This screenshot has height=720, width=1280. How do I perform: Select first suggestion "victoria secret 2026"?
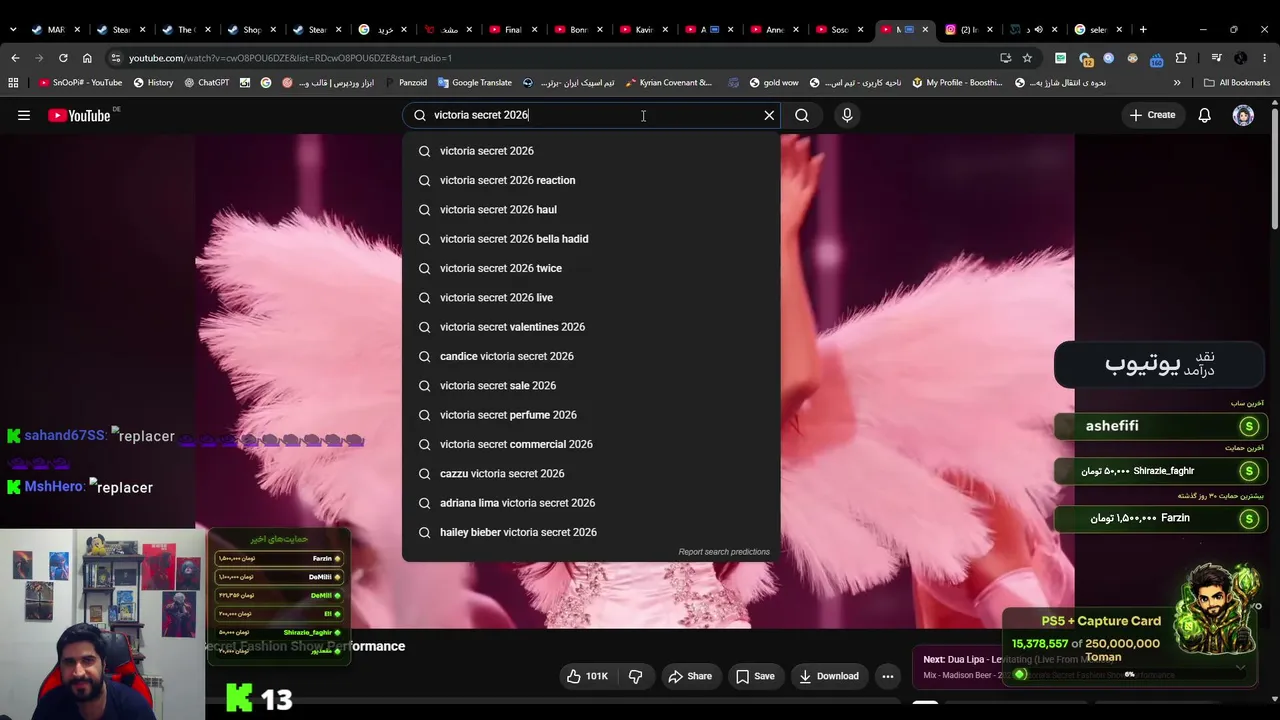pos(591,151)
